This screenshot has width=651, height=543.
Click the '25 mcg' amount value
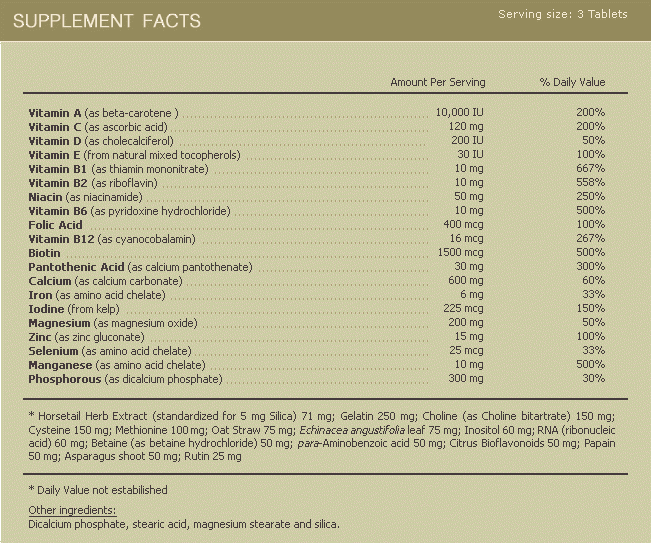[x=466, y=351]
